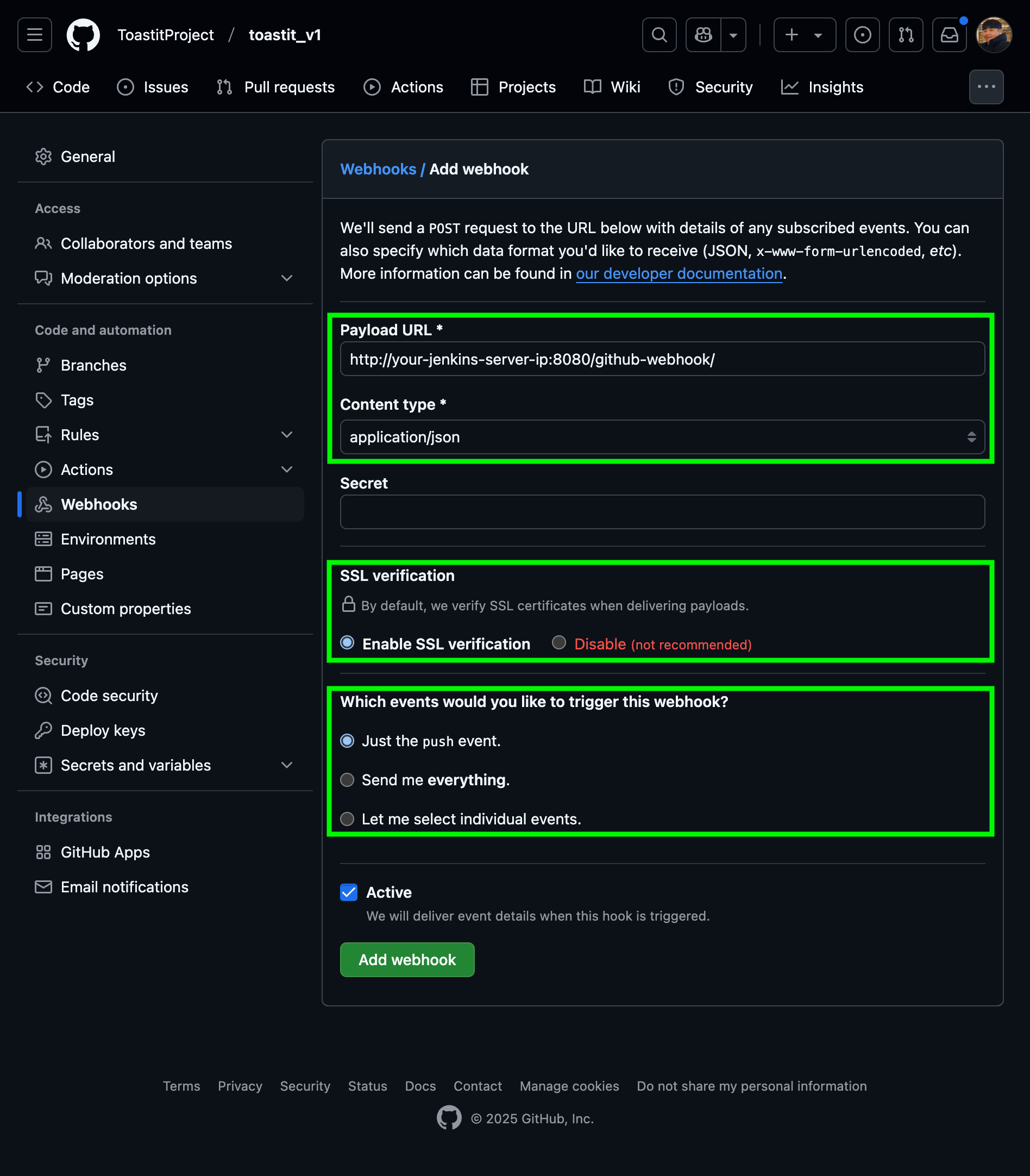This screenshot has width=1030, height=1176.
Task: Click the Add webhook button
Action: coord(407,960)
